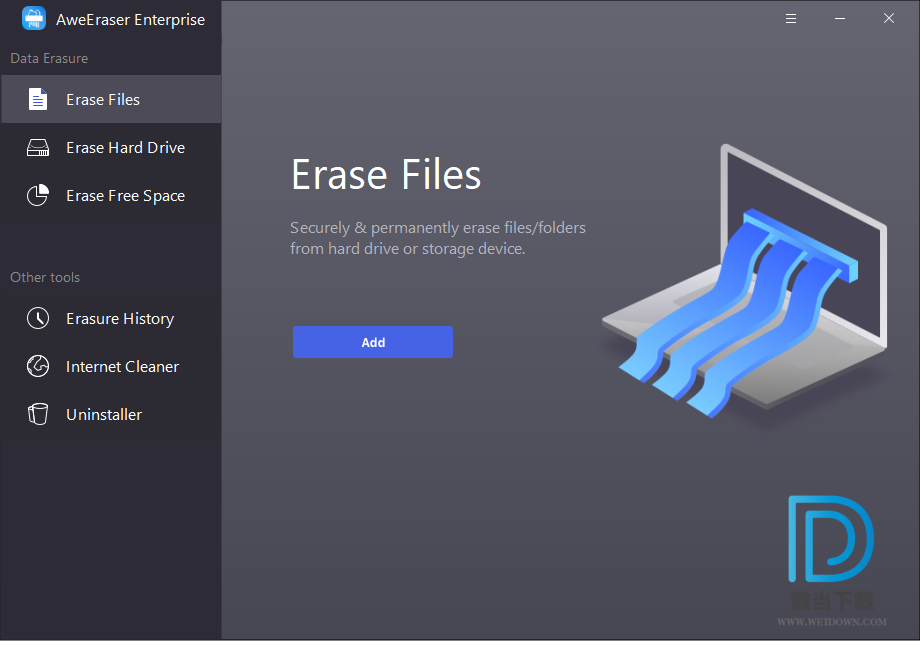Click the Erase Files document icon
The height and width of the screenshot is (660, 920).
pos(38,99)
